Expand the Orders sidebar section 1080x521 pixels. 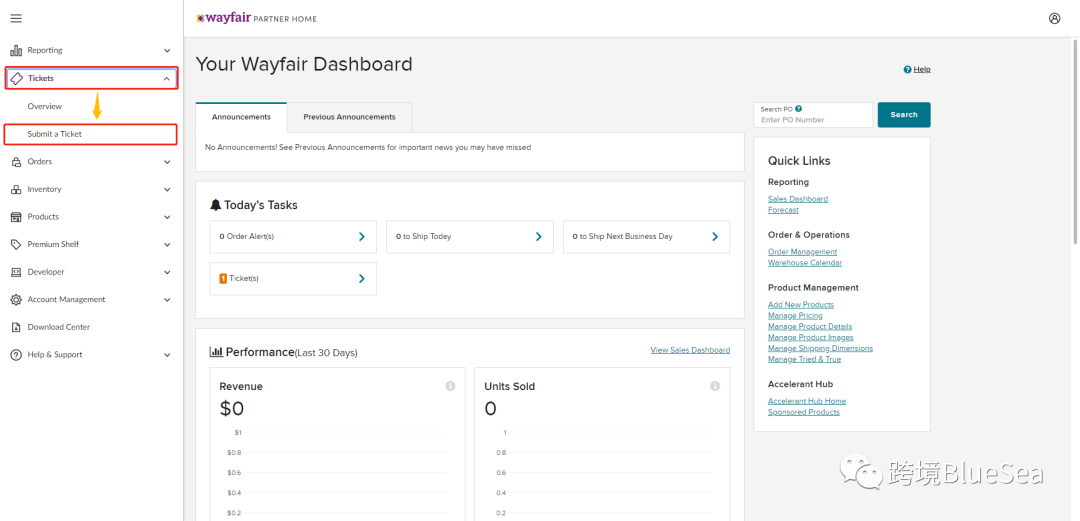click(x=167, y=161)
